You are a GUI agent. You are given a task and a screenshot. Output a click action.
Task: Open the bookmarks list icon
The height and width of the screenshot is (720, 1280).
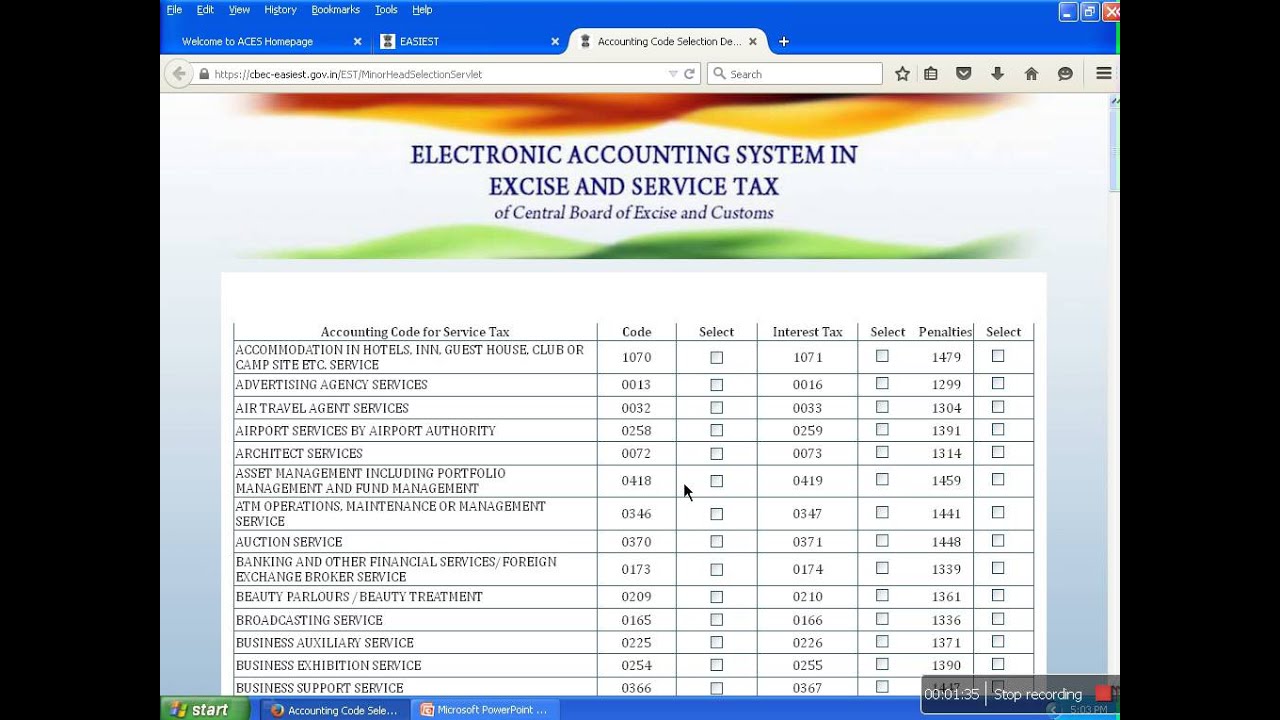[x=931, y=74]
